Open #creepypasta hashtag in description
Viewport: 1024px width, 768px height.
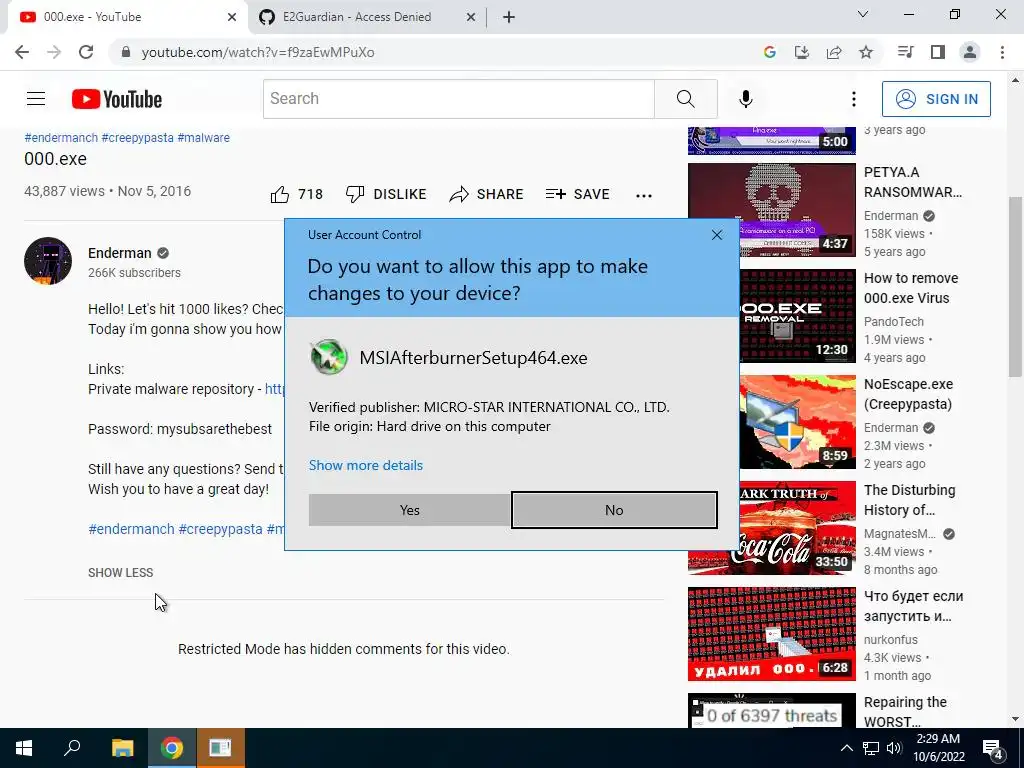(220, 529)
